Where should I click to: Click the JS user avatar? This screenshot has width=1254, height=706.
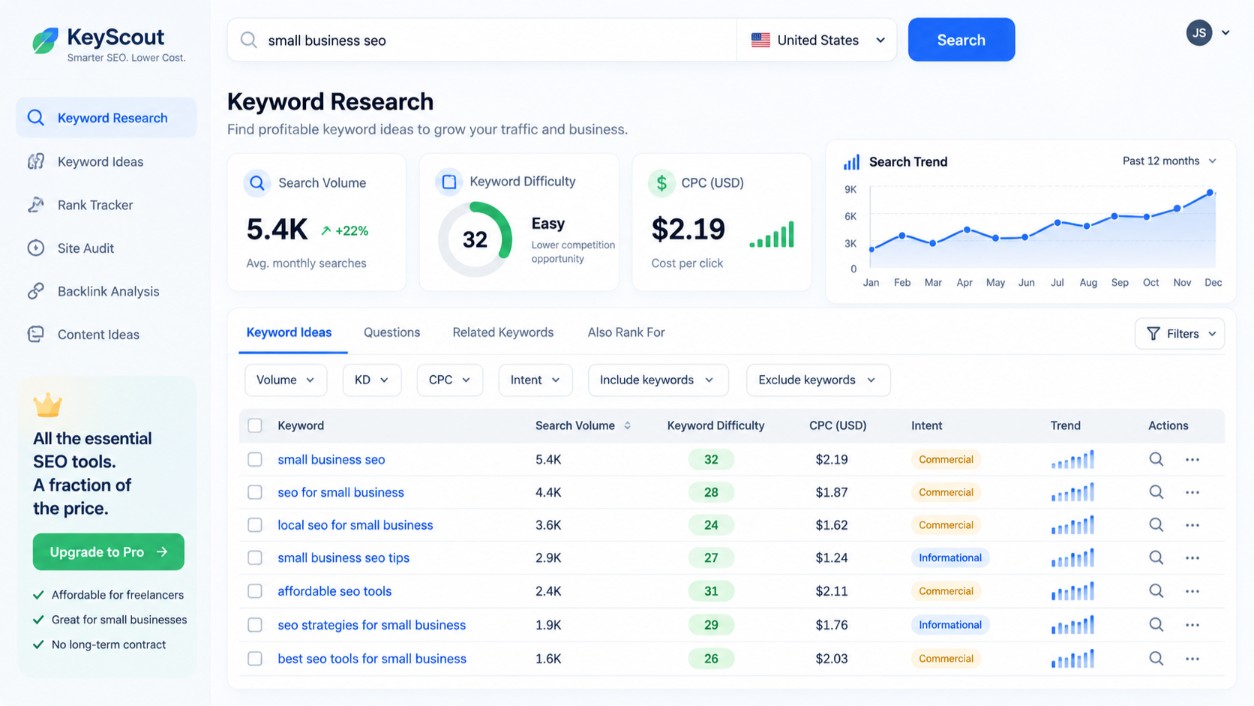pos(1199,33)
